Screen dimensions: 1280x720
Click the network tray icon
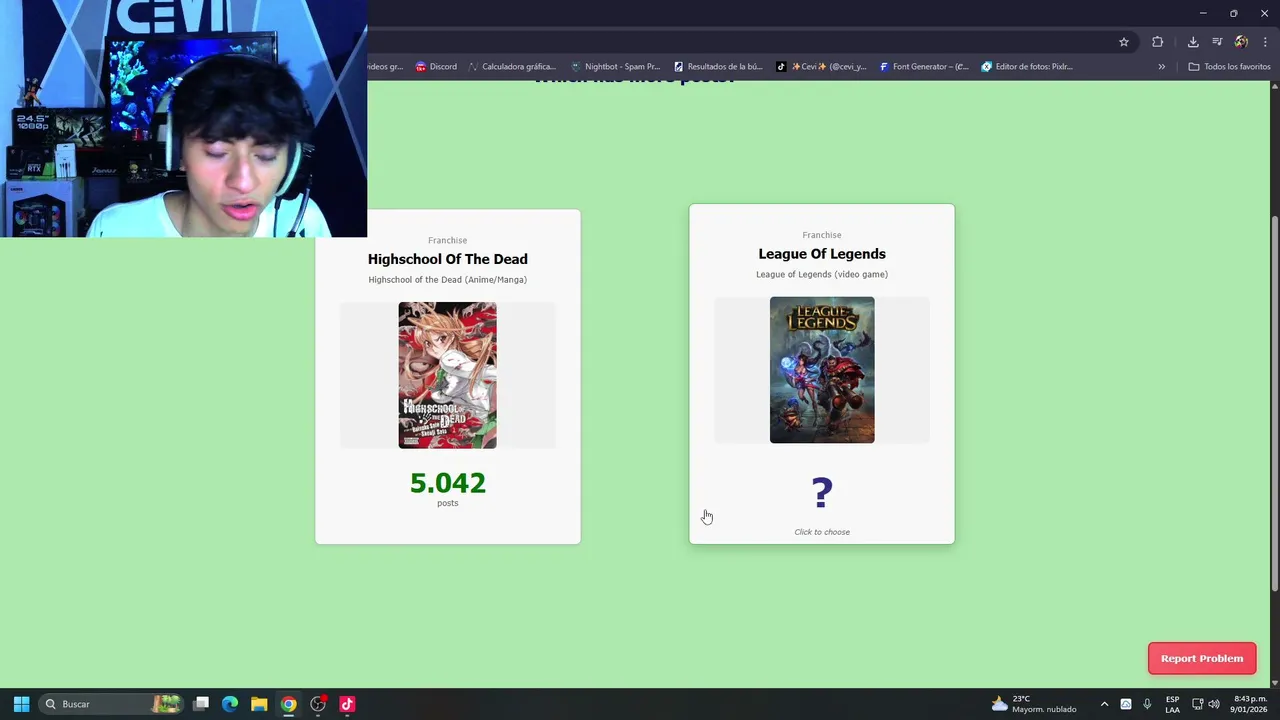(1197, 704)
